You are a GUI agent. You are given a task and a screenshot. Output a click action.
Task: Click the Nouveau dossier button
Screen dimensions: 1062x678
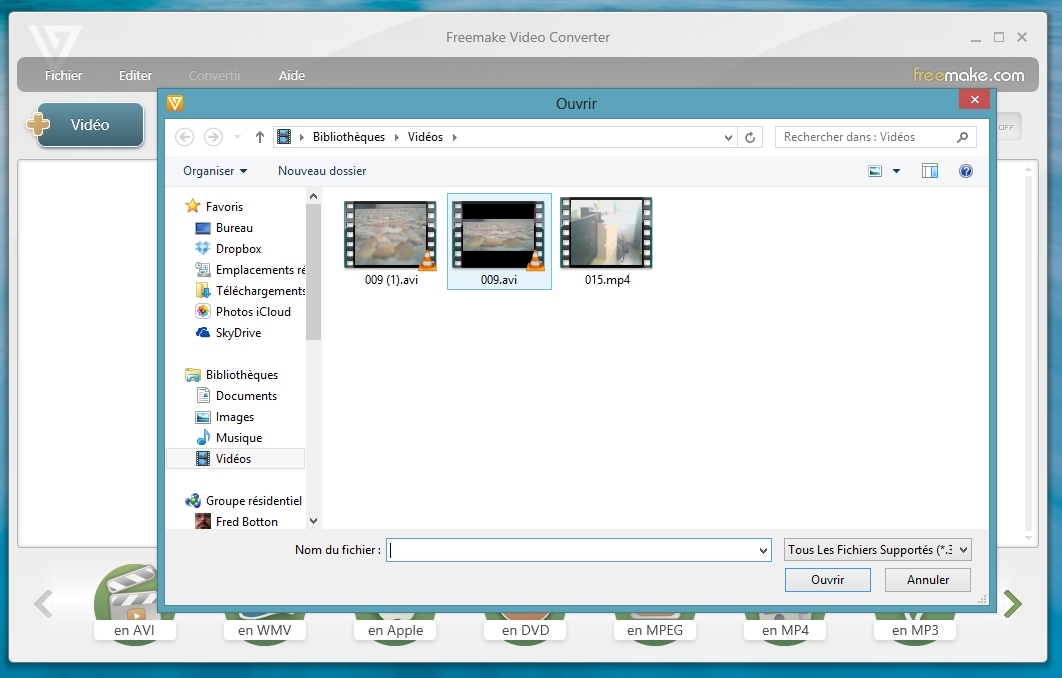pos(322,171)
